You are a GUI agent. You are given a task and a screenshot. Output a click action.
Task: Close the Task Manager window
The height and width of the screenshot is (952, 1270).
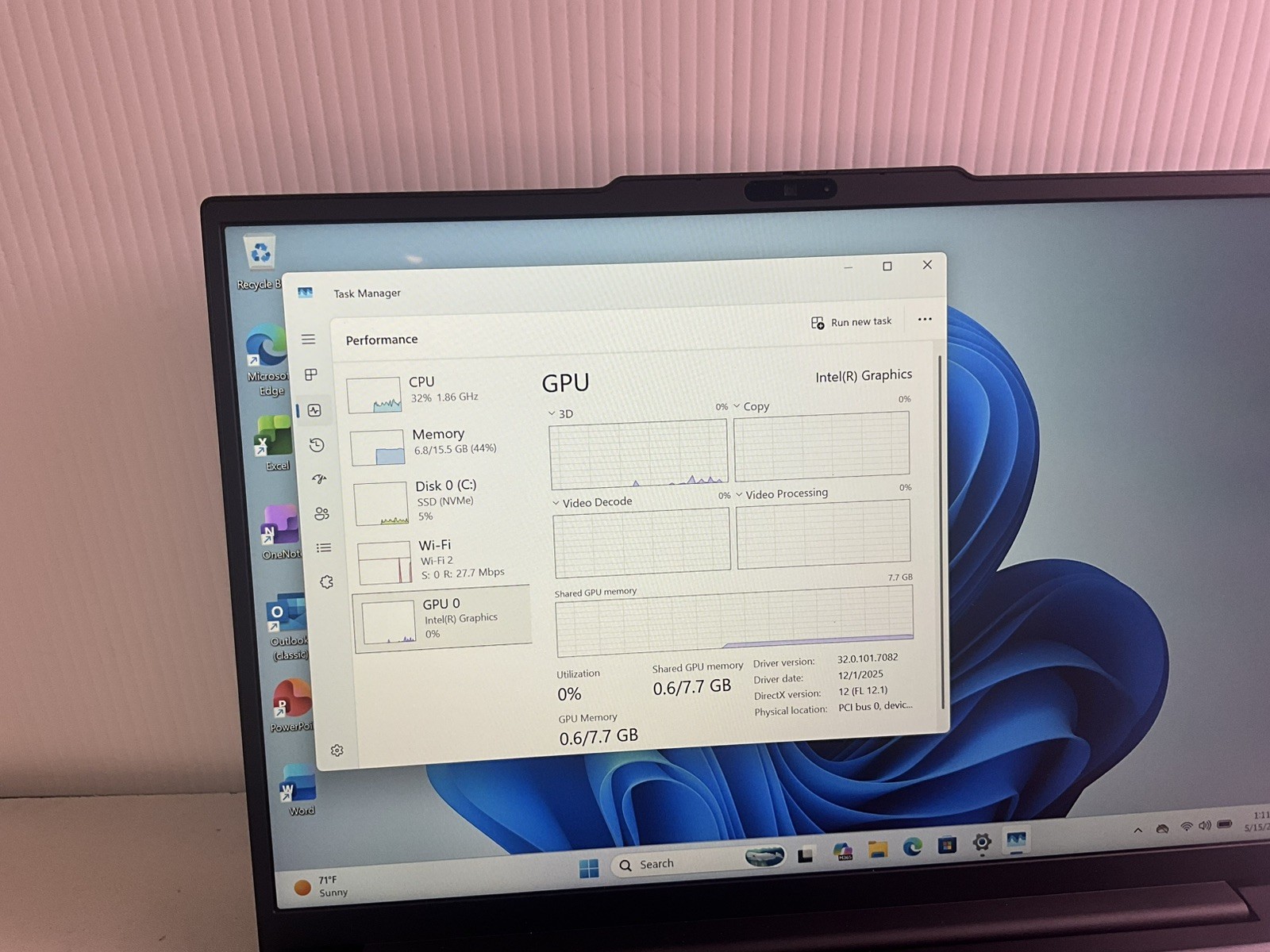pyautogui.click(x=927, y=264)
